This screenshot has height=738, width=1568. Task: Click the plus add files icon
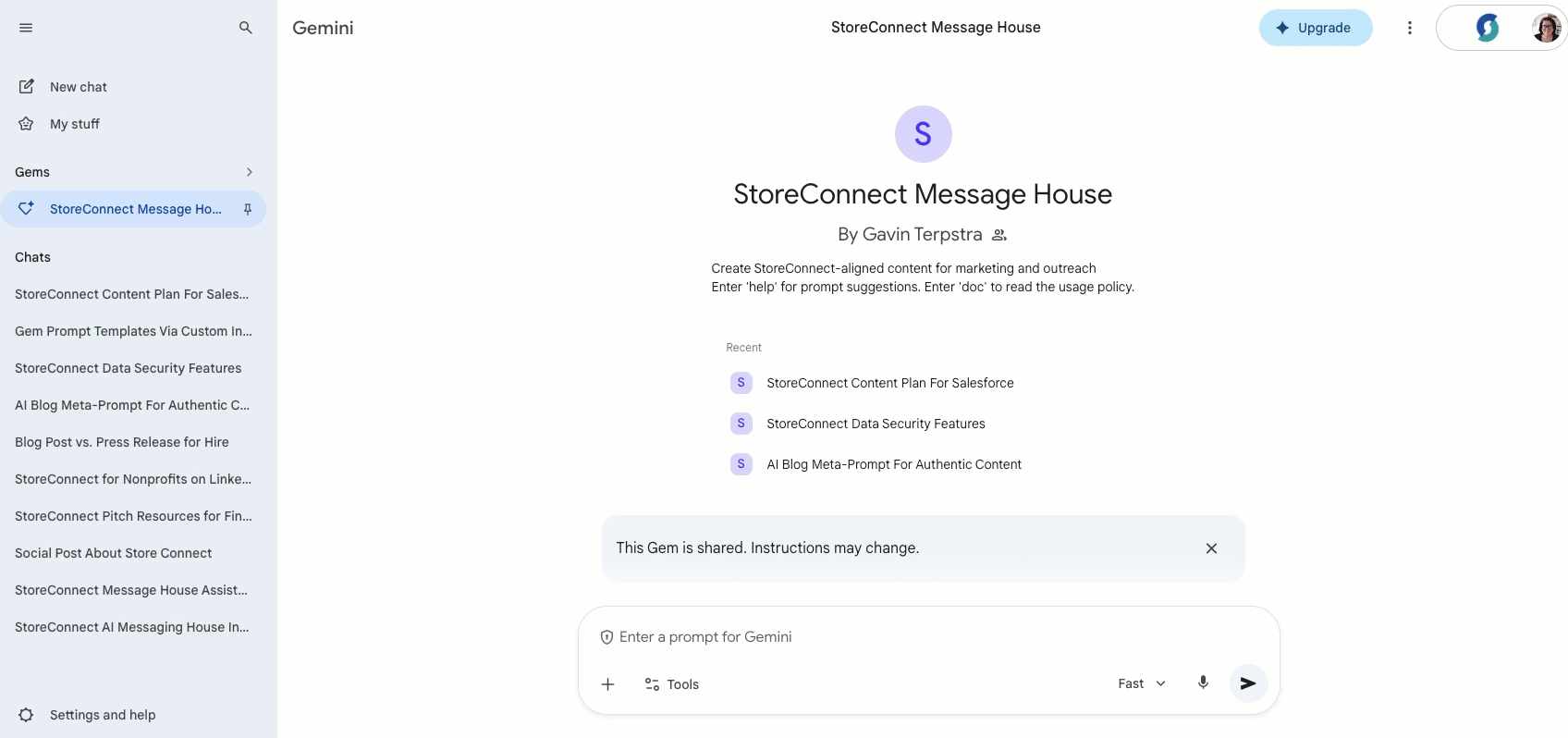point(607,684)
